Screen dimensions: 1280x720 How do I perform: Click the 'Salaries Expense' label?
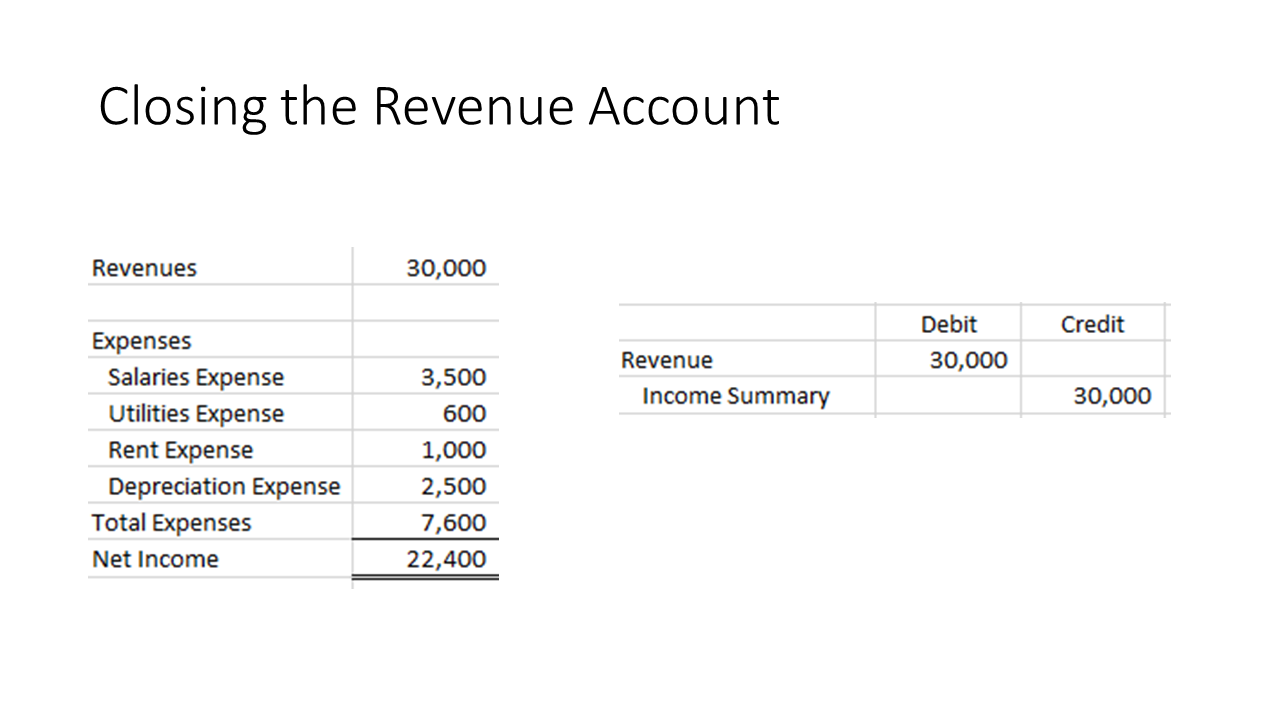pyautogui.click(x=196, y=377)
